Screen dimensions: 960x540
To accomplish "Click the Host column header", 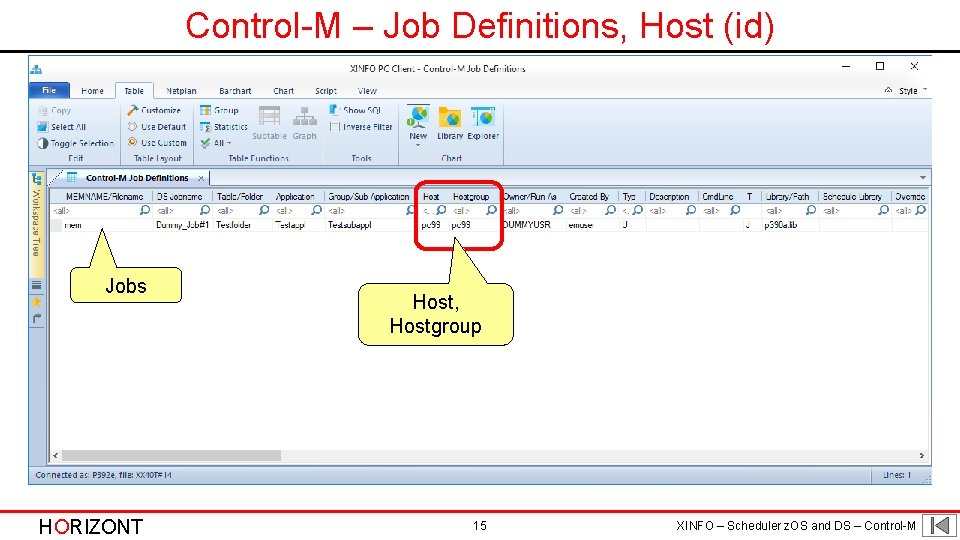I will coord(433,197).
